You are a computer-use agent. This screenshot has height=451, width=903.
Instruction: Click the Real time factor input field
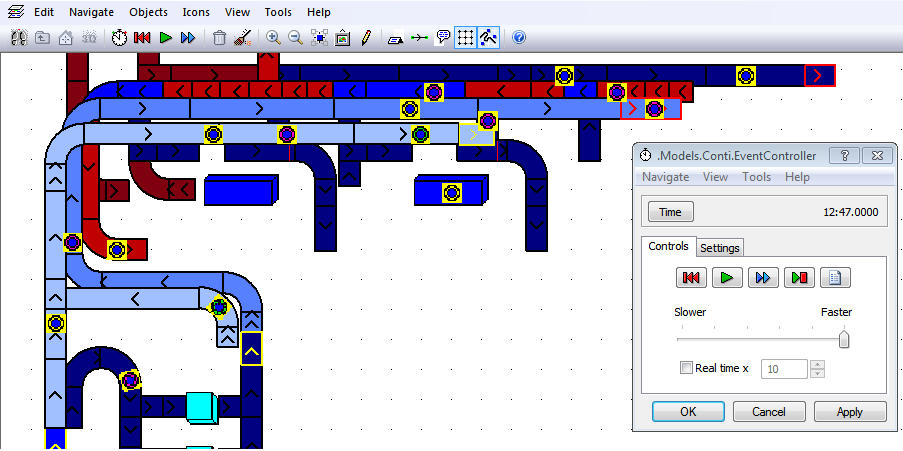[784, 369]
